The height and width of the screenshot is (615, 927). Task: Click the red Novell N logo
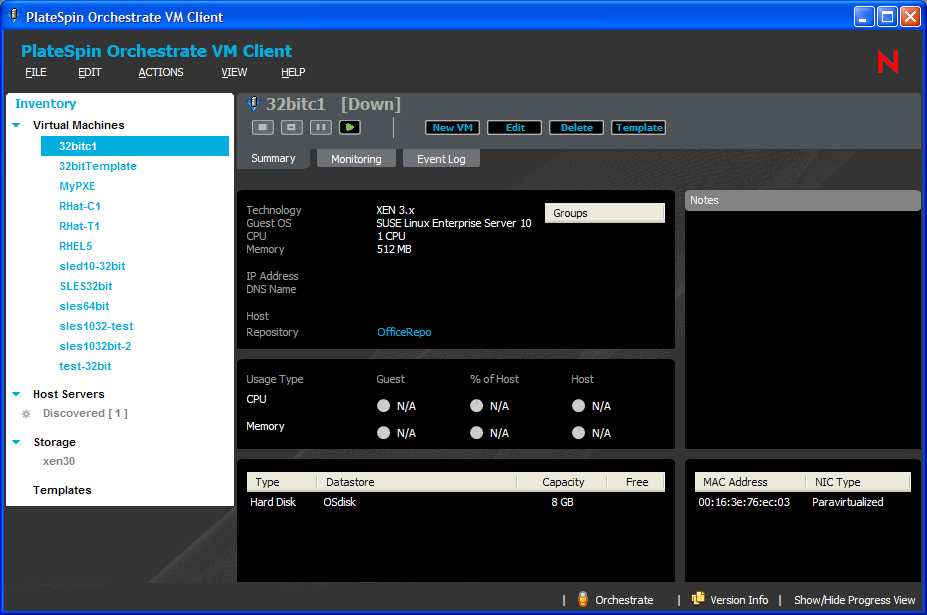887,62
